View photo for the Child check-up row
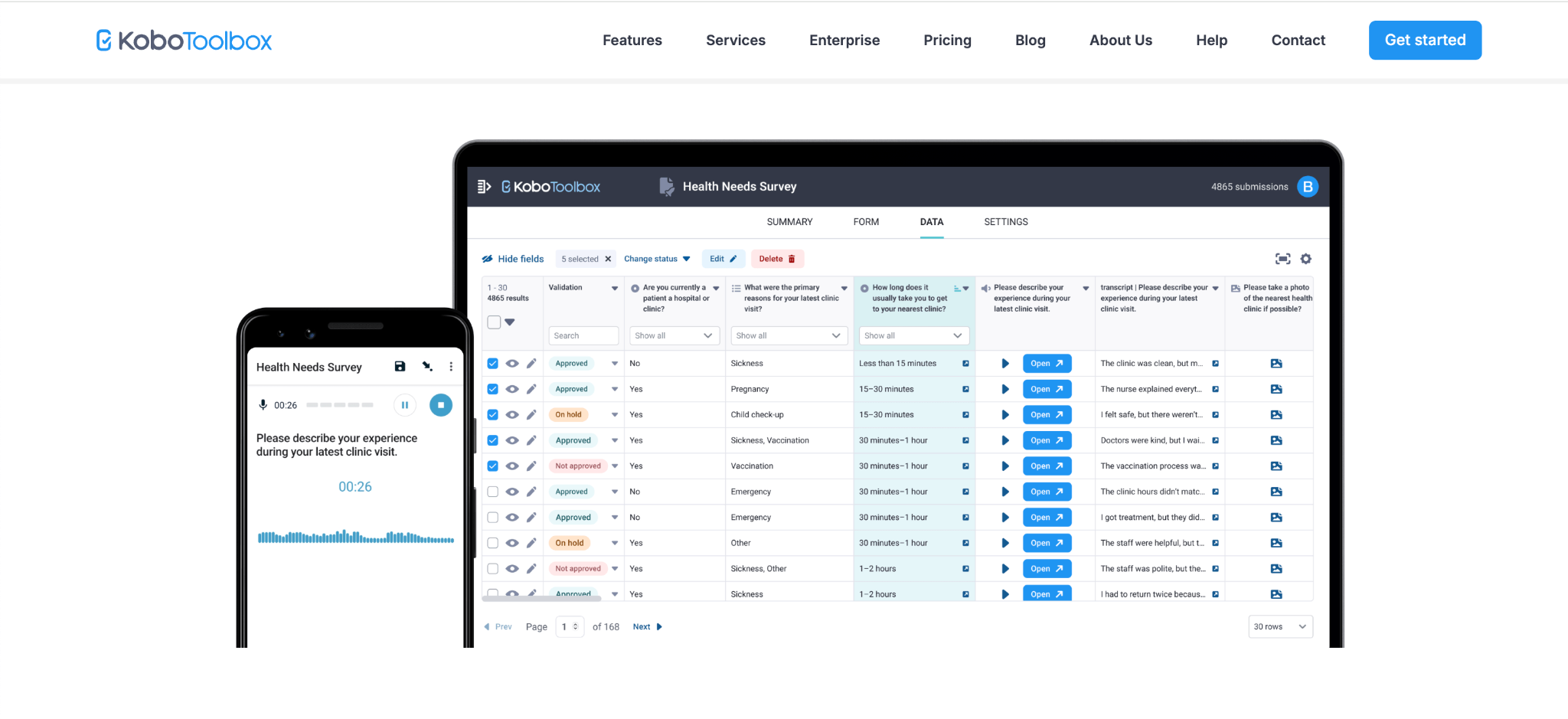Viewport: 1568px width, 719px height. pyautogui.click(x=1276, y=415)
